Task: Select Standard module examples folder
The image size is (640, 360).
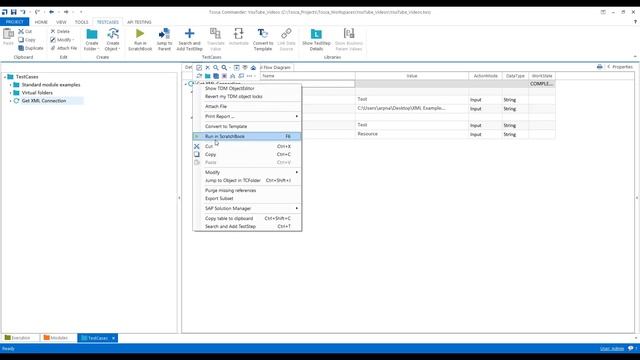Action: click(51, 85)
